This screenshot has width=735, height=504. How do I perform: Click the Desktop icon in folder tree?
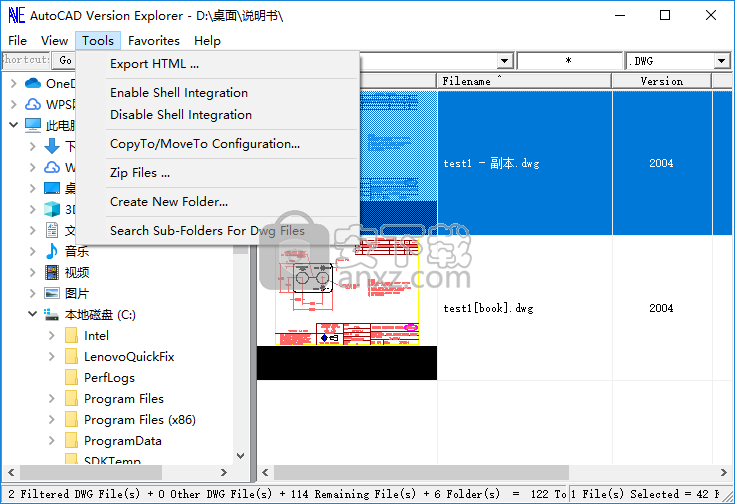(52, 188)
